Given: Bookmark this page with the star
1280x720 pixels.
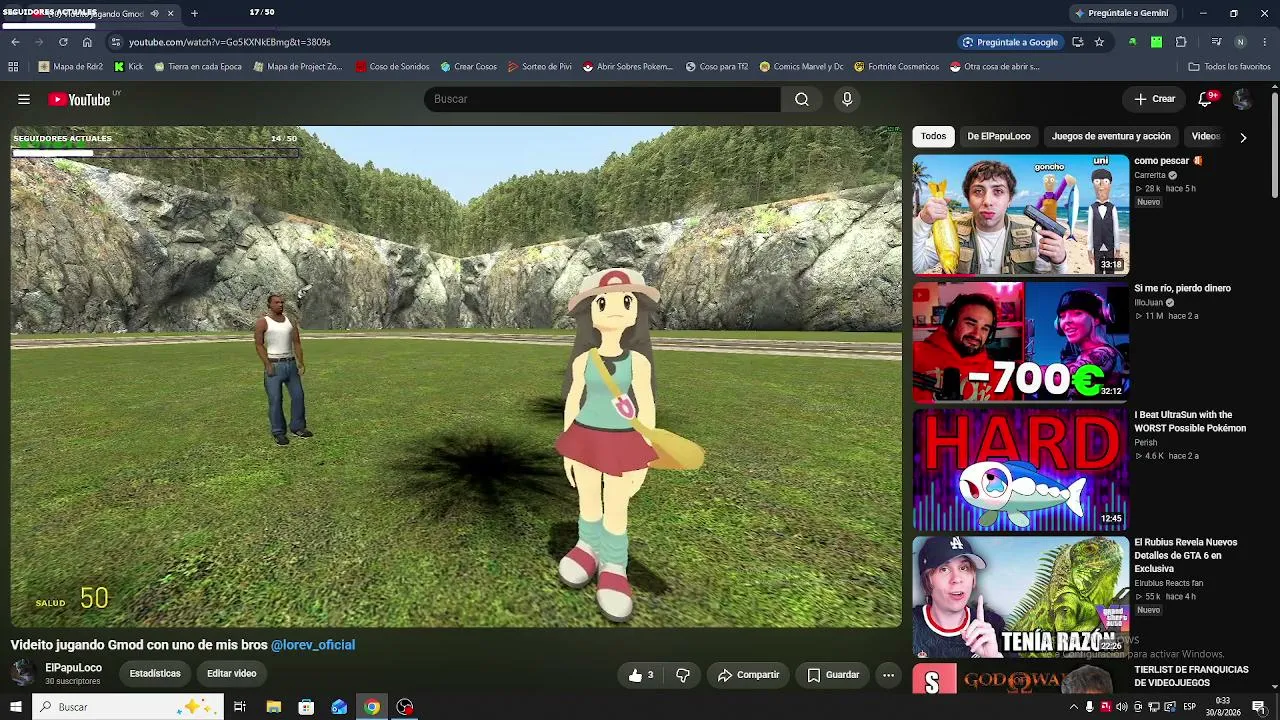Looking at the screenshot, I should tap(1099, 42).
